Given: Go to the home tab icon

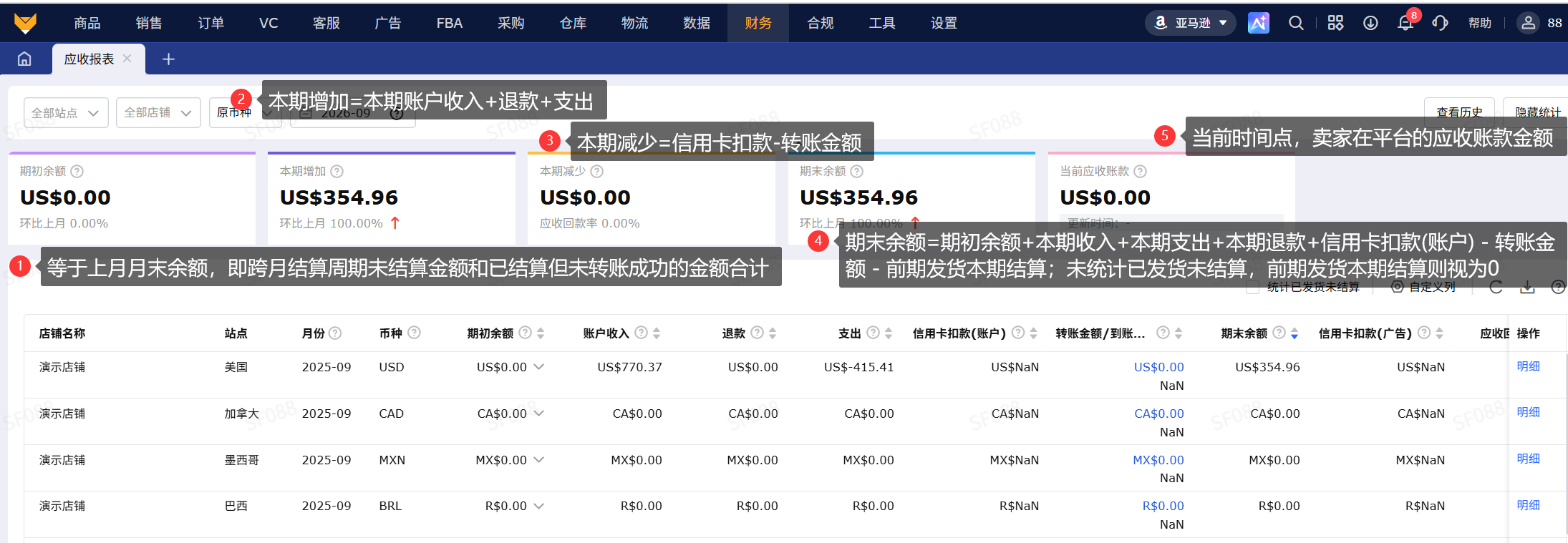Looking at the screenshot, I should 24,59.
